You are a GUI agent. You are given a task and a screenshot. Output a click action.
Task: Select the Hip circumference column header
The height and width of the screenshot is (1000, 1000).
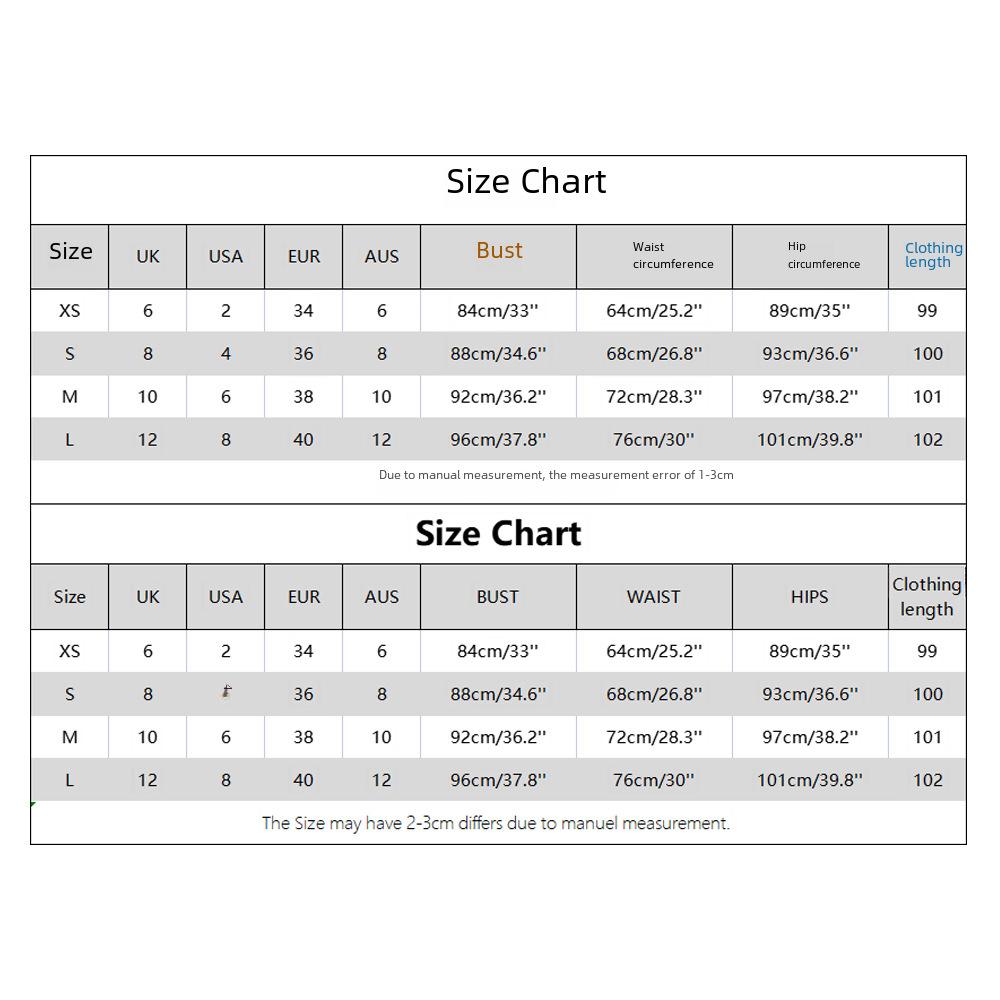pos(823,255)
